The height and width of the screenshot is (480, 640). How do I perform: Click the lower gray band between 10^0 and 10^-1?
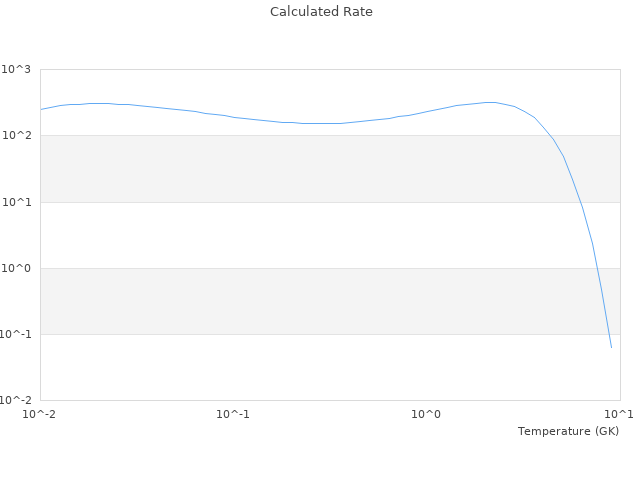[300, 301]
